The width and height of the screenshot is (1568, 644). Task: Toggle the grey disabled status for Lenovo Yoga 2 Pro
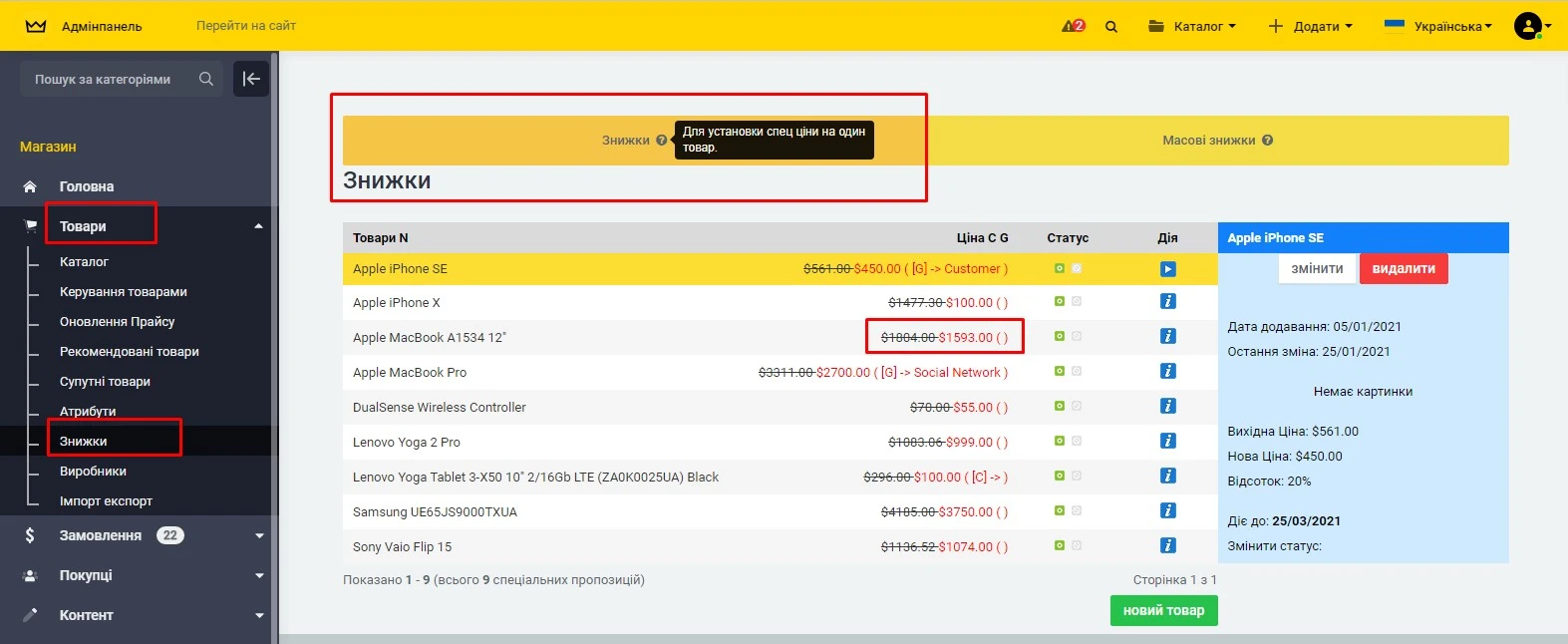click(1077, 441)
